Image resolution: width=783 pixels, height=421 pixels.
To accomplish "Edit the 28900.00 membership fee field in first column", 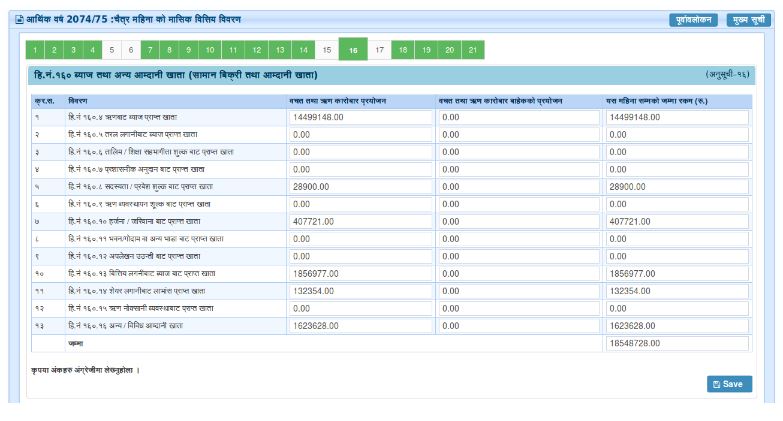I will coord(360,187).
